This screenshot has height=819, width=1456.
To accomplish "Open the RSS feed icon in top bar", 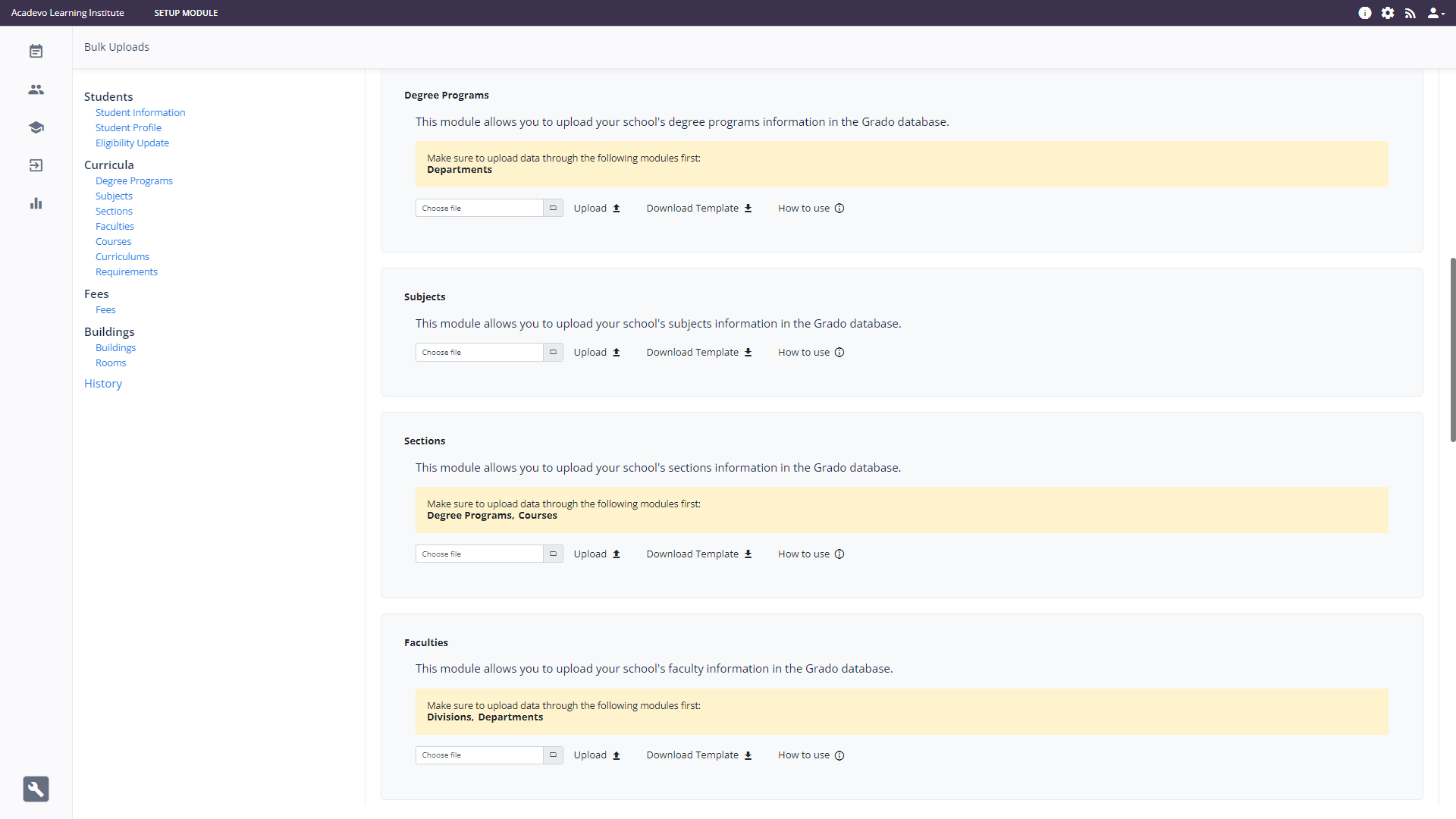I will (x=1410, y=13).
